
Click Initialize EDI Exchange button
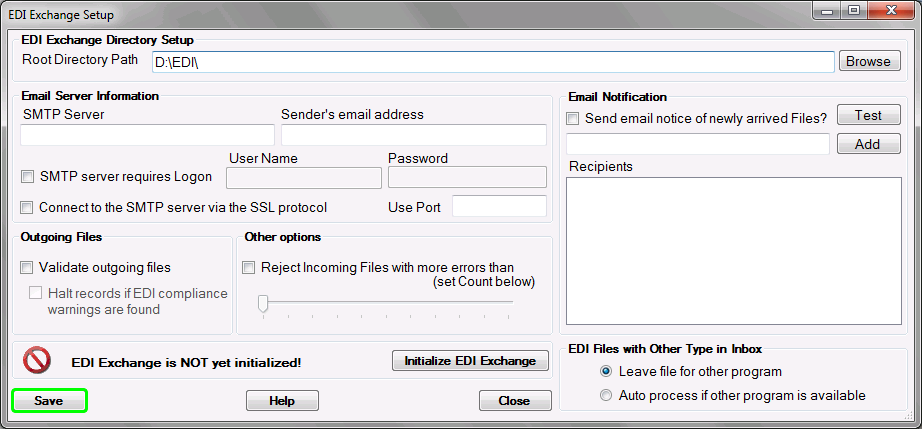(470, 361)
